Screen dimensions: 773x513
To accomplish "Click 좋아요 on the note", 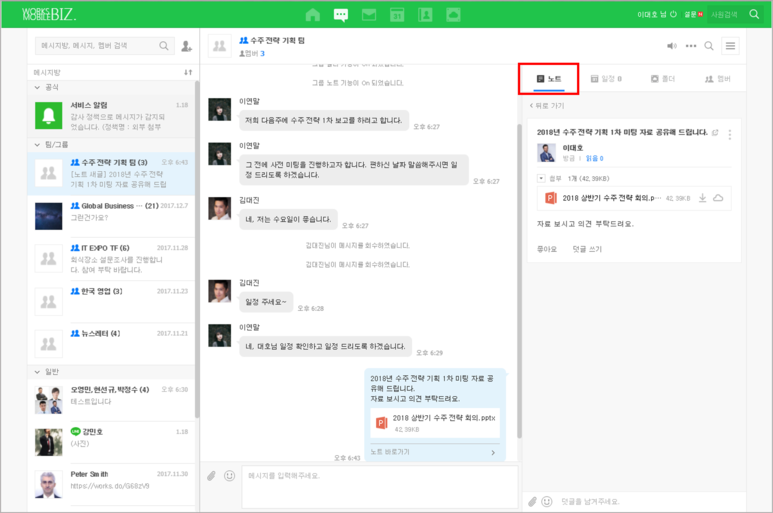I will point(547,249).
